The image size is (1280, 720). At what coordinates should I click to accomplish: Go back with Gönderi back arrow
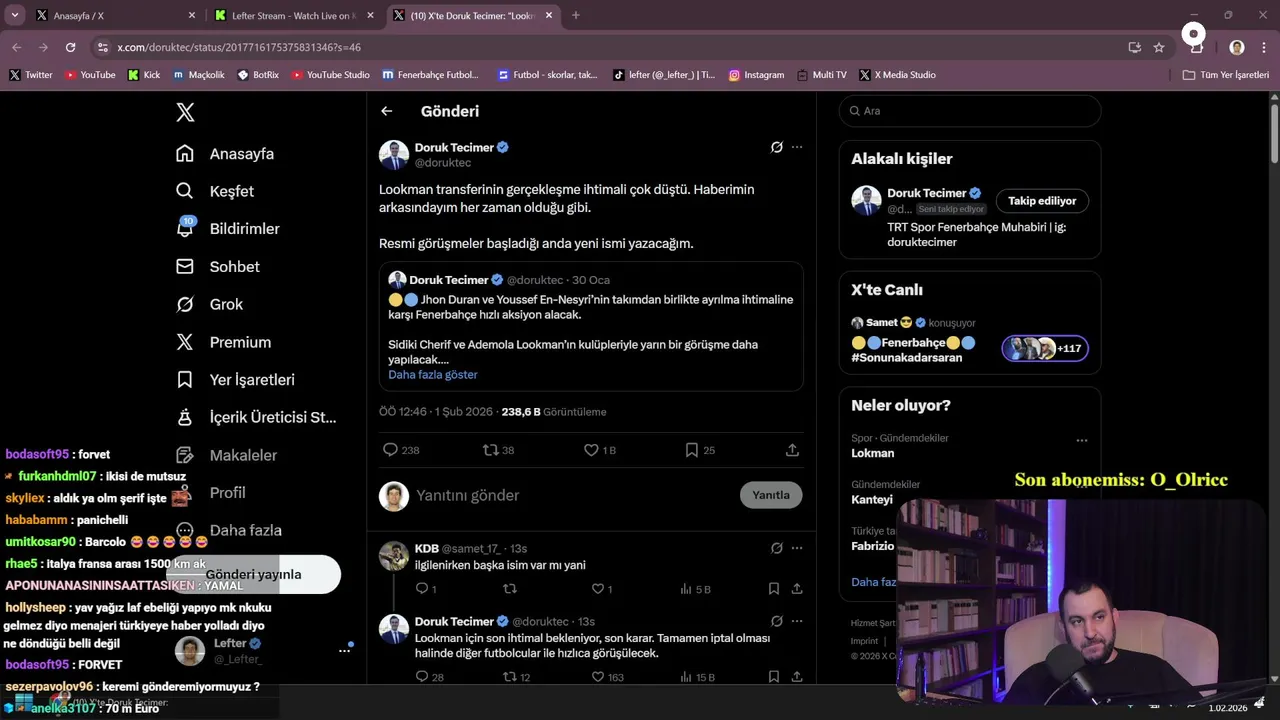pyautogui.click(x=387, y=111)
